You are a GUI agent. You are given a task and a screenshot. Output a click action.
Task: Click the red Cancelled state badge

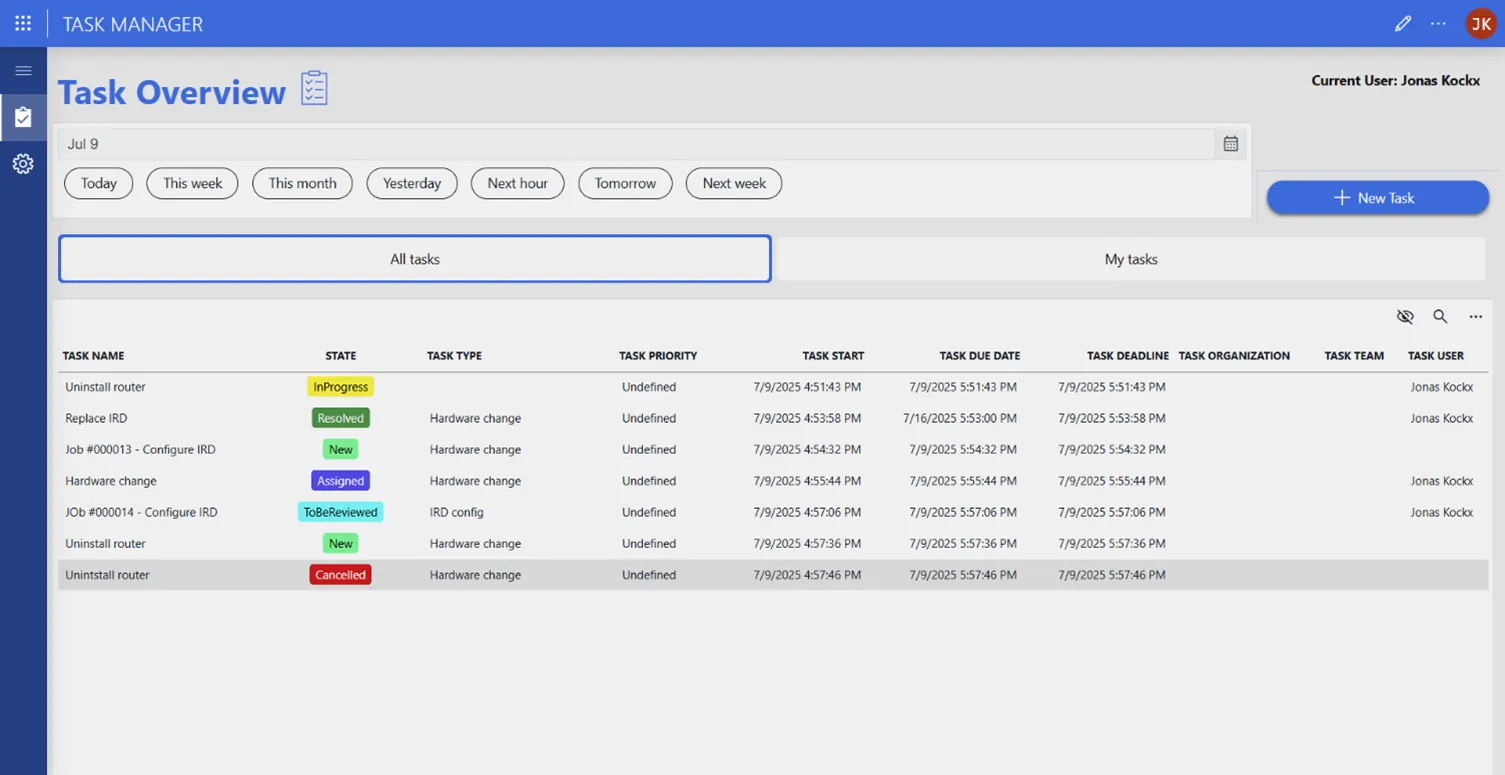click(341, 575)
